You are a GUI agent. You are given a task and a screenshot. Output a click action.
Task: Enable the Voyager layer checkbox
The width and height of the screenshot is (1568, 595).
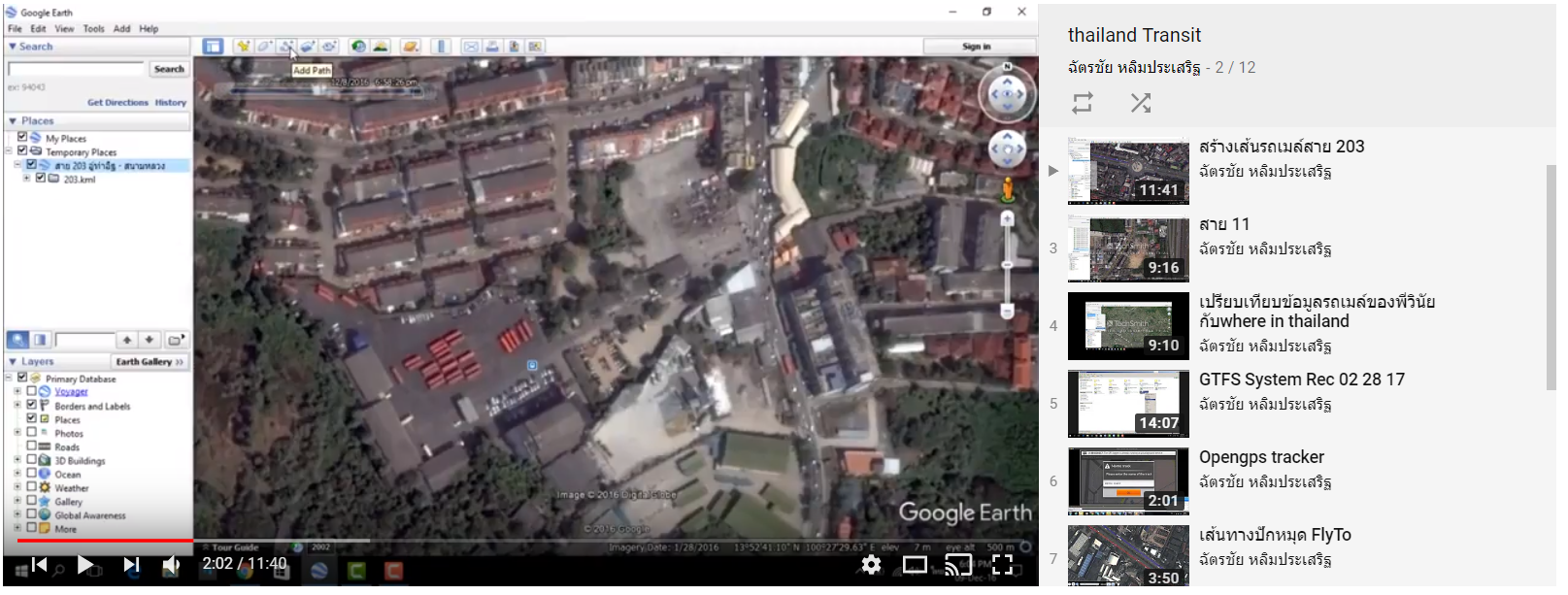(31, 390)
